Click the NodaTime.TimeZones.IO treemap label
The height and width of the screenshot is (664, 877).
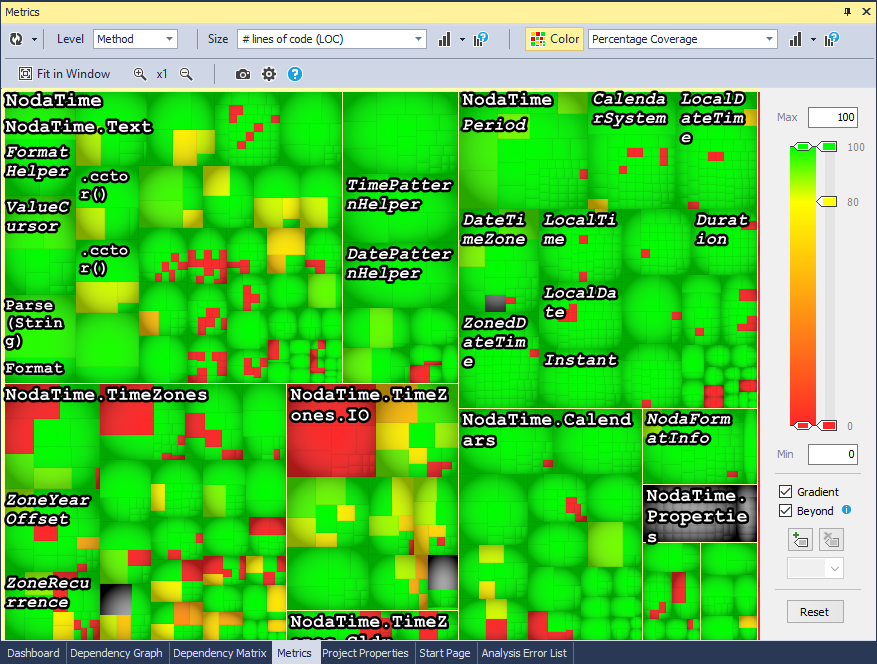[x=369, y=404]
